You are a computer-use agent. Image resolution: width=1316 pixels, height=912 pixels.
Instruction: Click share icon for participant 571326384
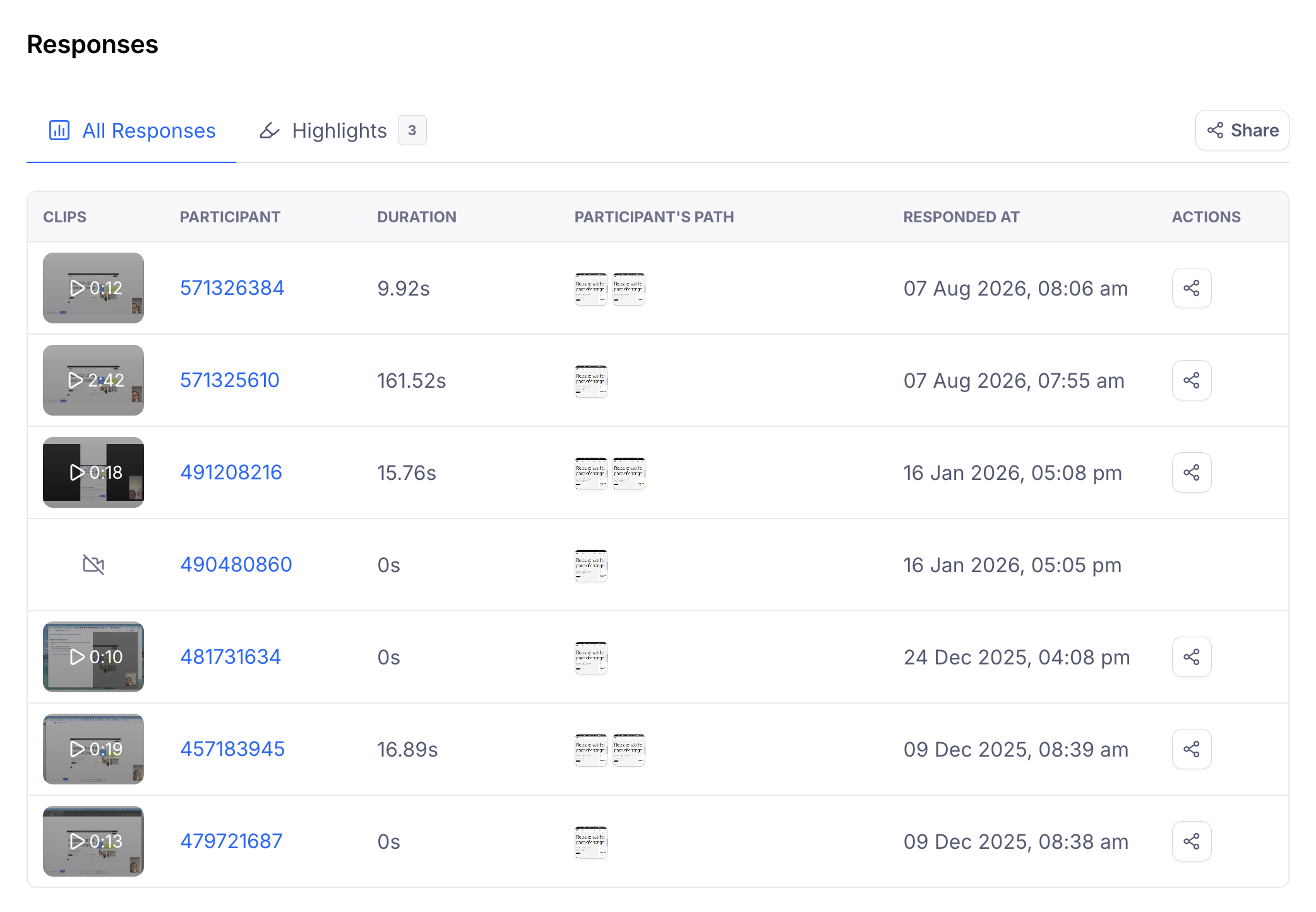pos(1192,288)
